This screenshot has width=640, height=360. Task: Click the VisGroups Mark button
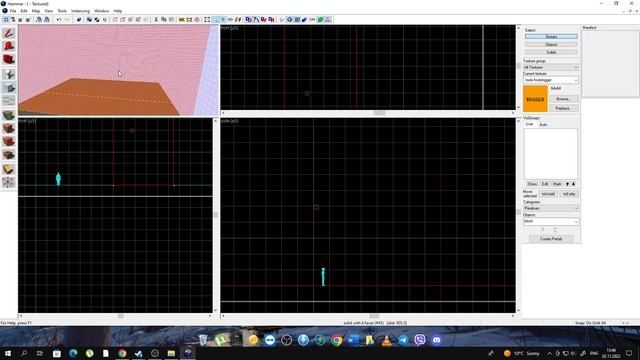[557, 184]
